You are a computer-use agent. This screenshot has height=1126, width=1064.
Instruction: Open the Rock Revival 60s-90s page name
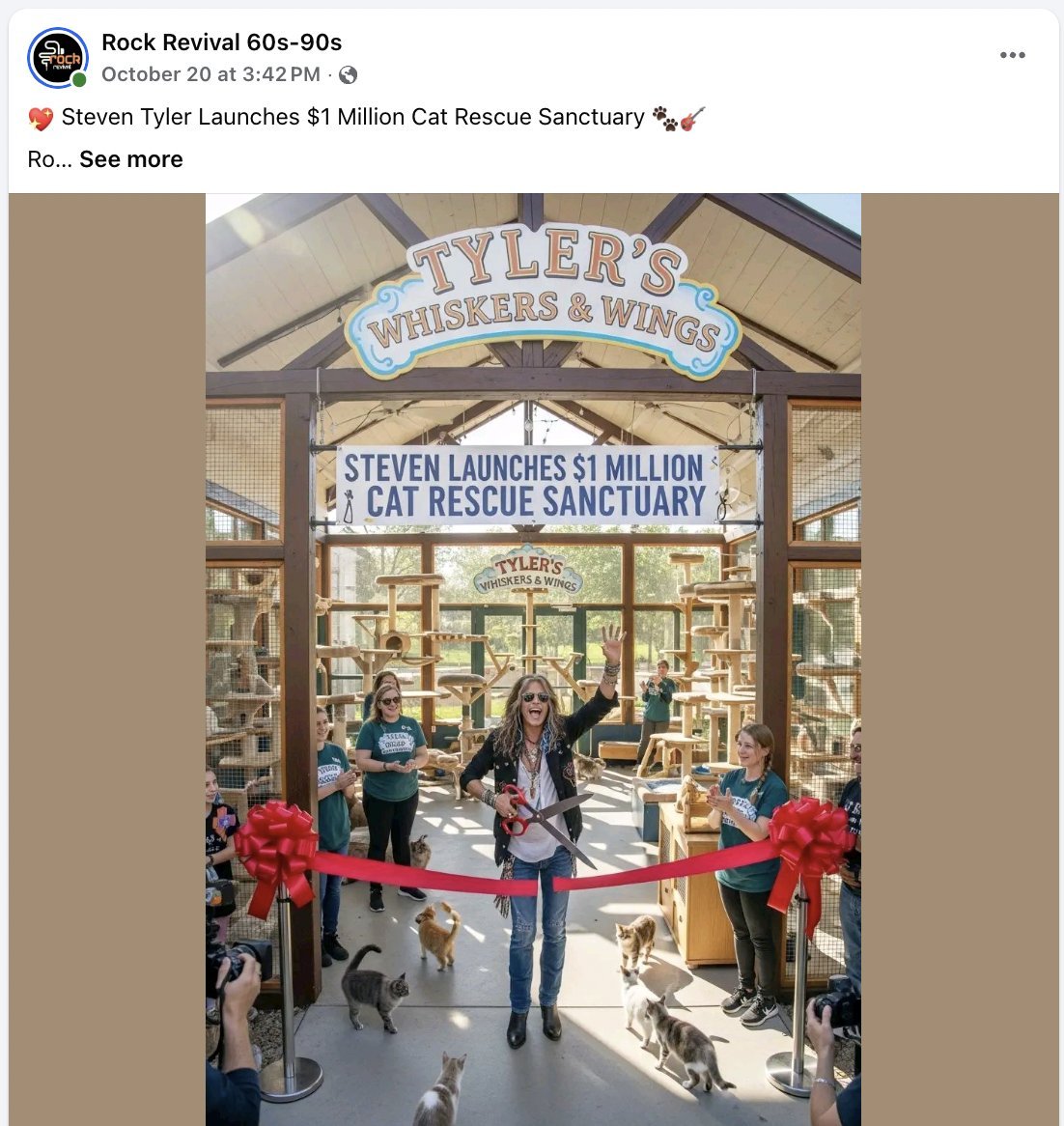[x=221, y=42]
